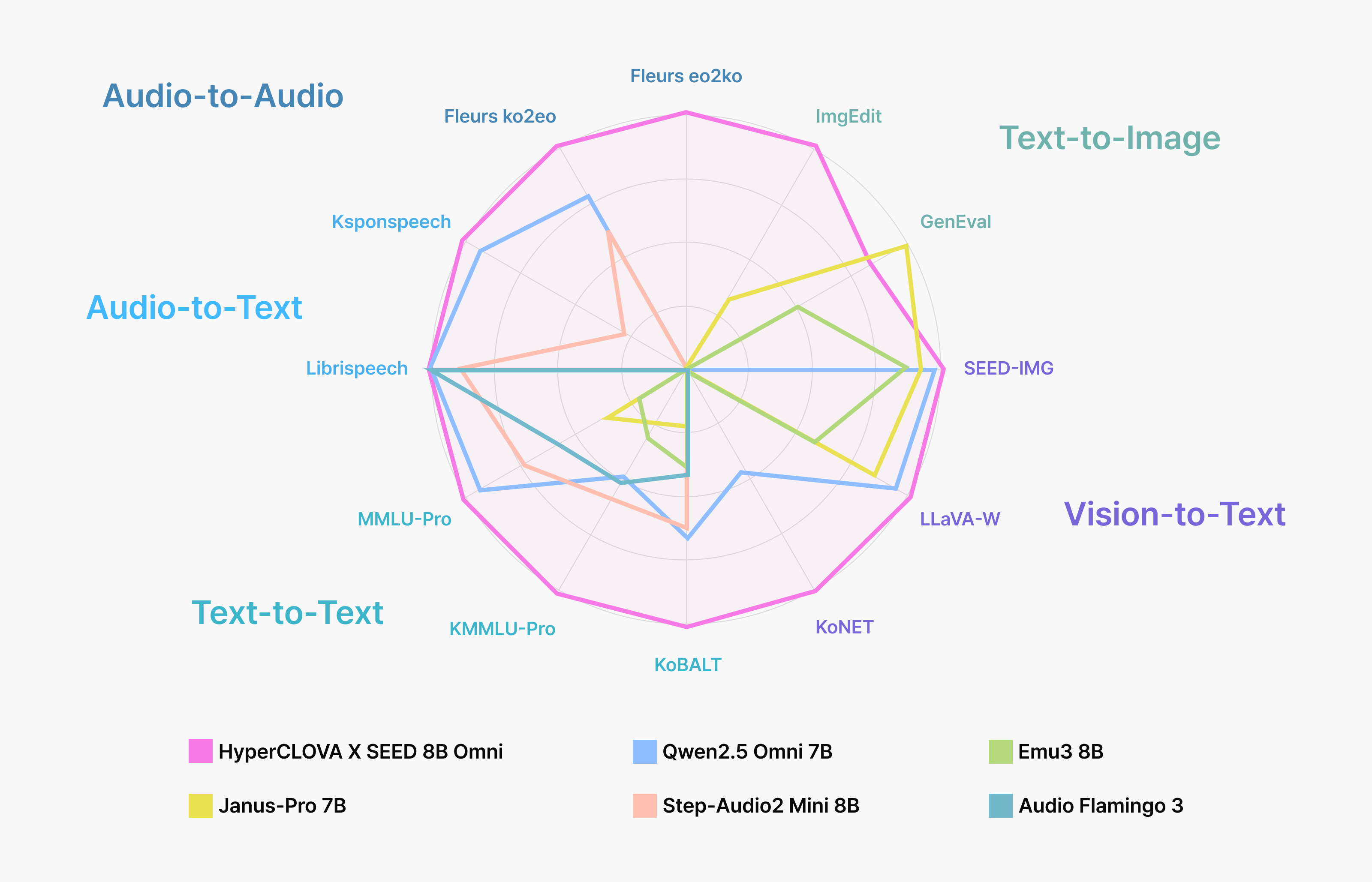
Task: Click the Audio-to-Audio category heading
Action: click(223, 96)
